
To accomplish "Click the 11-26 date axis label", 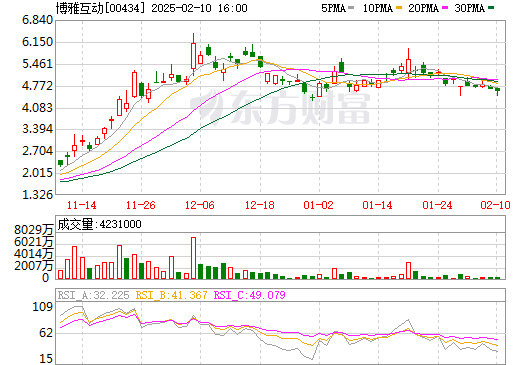I will point(141,205).
